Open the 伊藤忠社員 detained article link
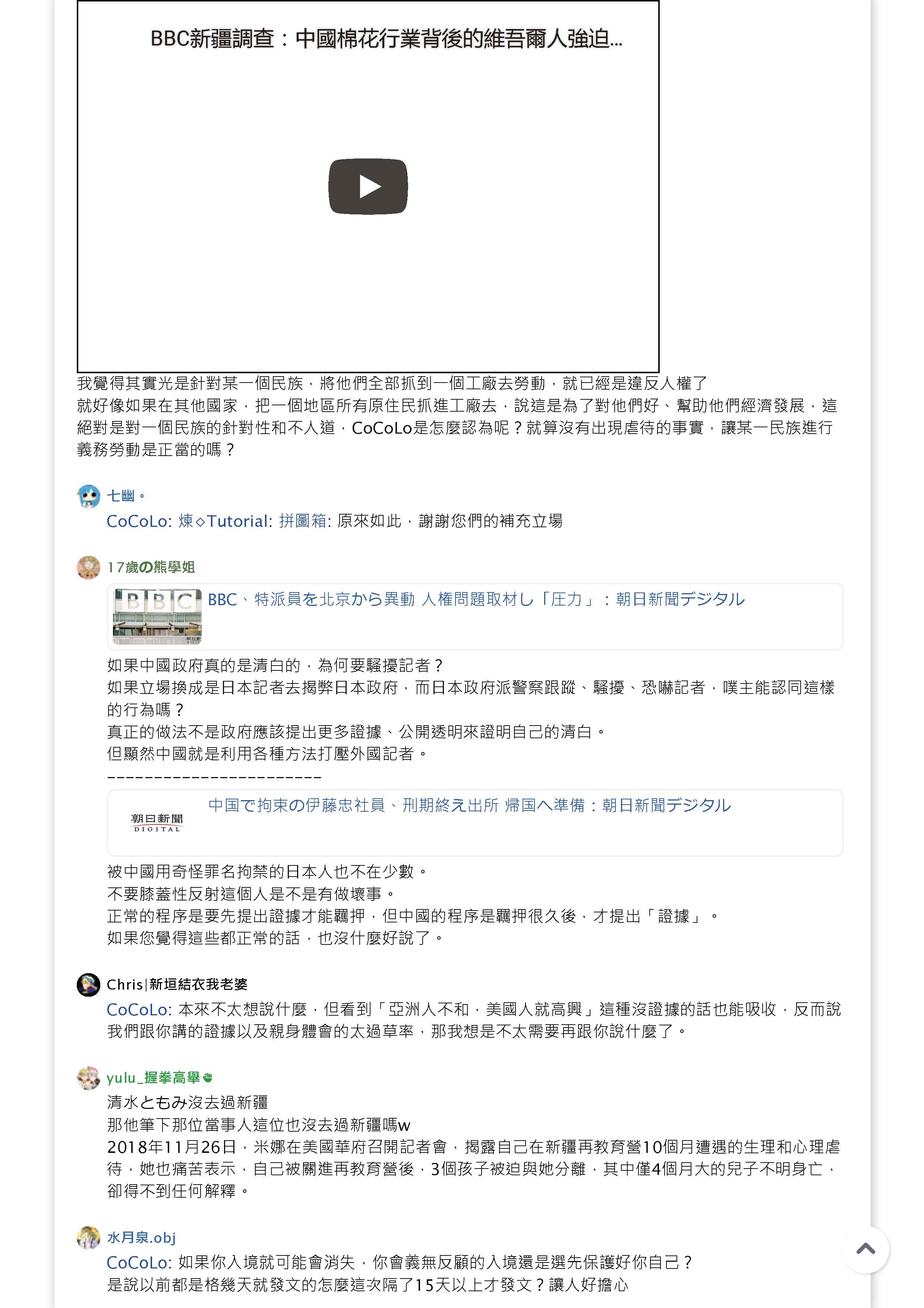Image resolution: width=924 pixels, height=1308 pixels. pos(470,805)
